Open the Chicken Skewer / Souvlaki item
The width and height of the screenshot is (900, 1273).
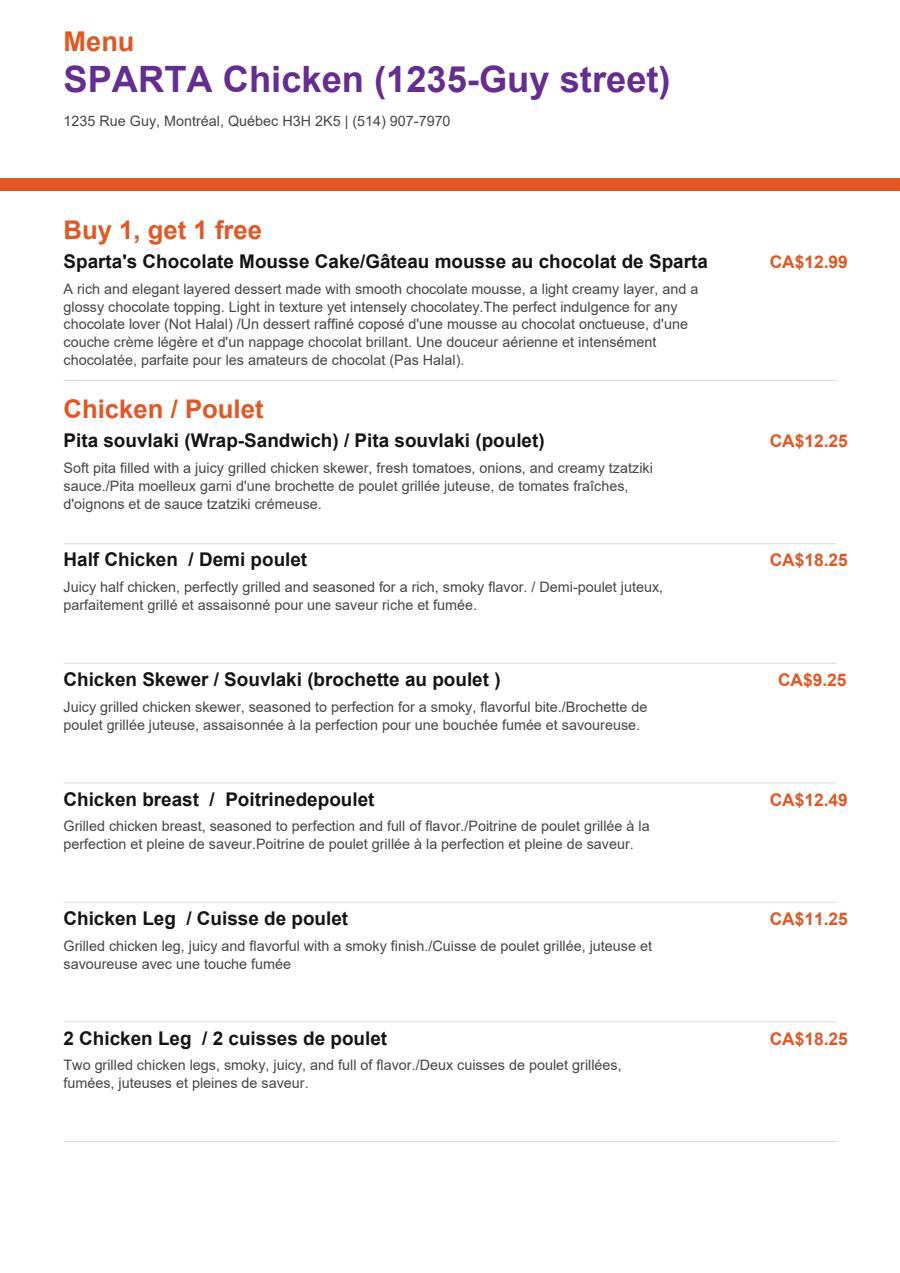pyautogui.click(x=282, y=680)
